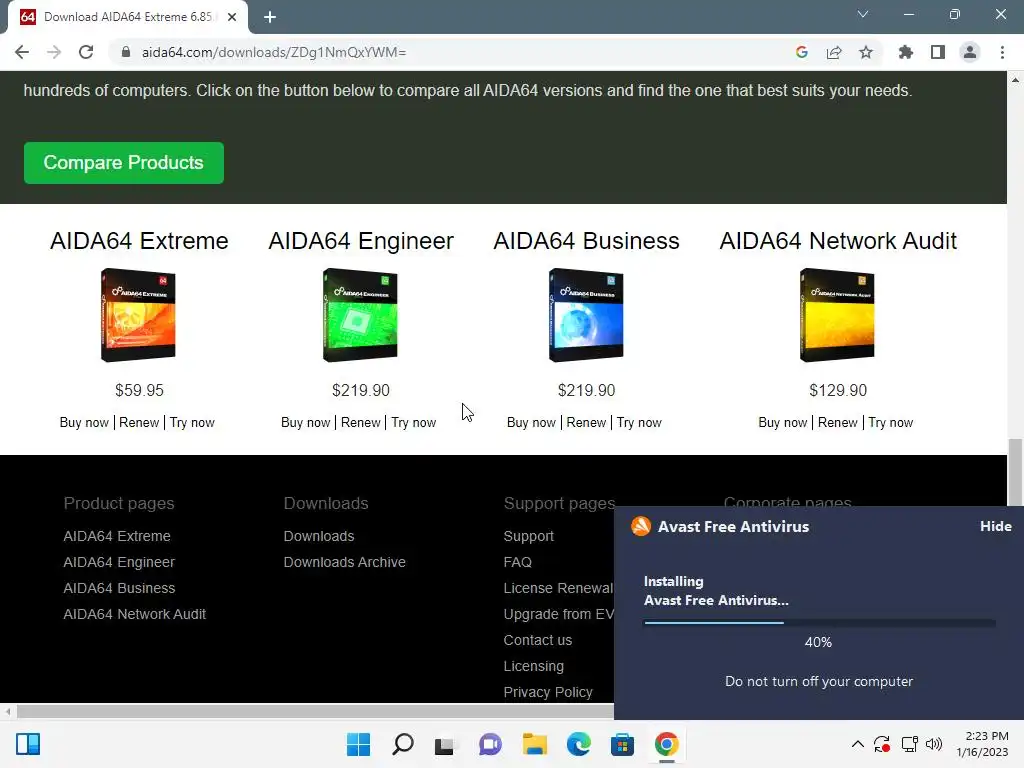View site lock information icon
The image size is (1024, 768).
125,52
